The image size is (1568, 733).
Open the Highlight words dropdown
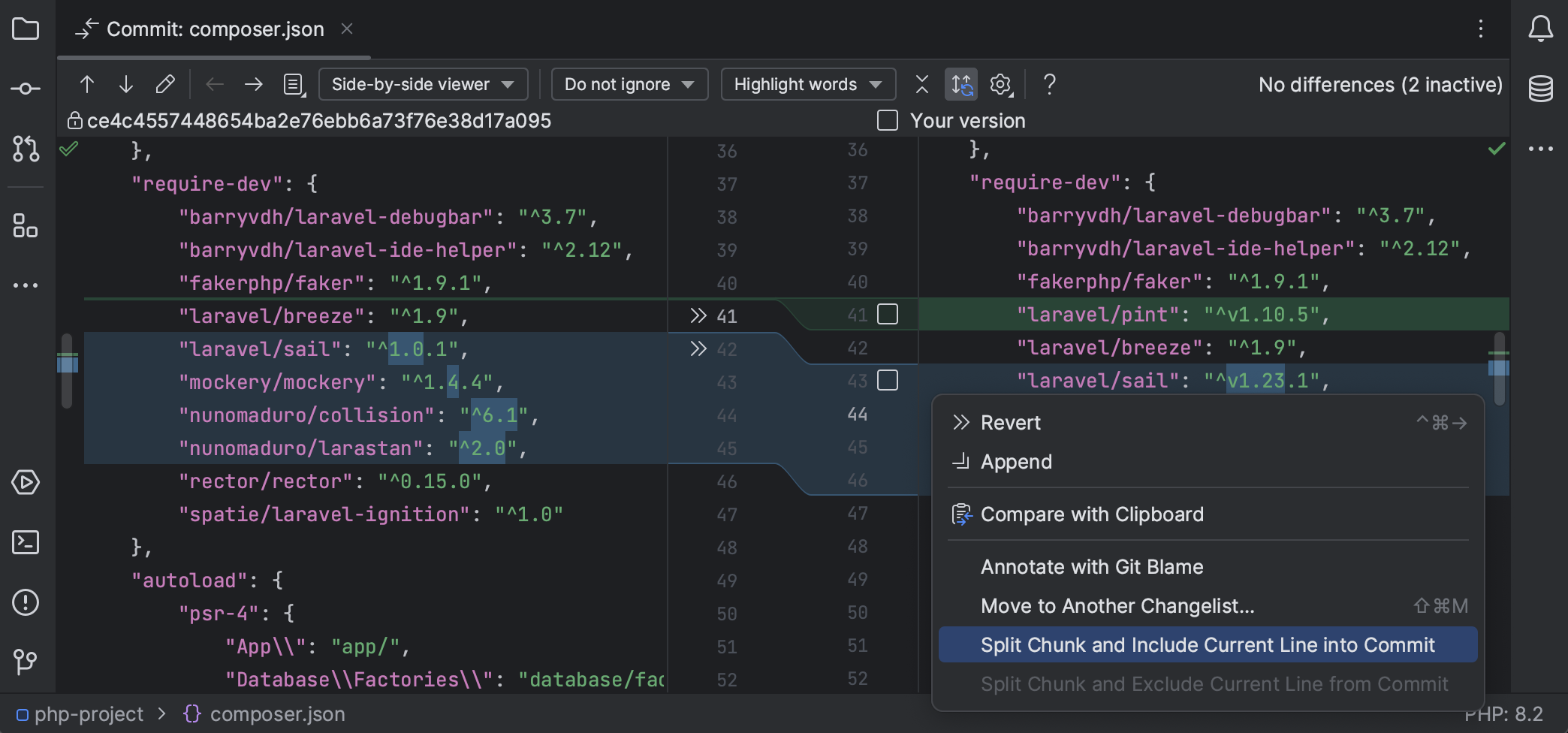pyautogui.click(x=807, y=84)
